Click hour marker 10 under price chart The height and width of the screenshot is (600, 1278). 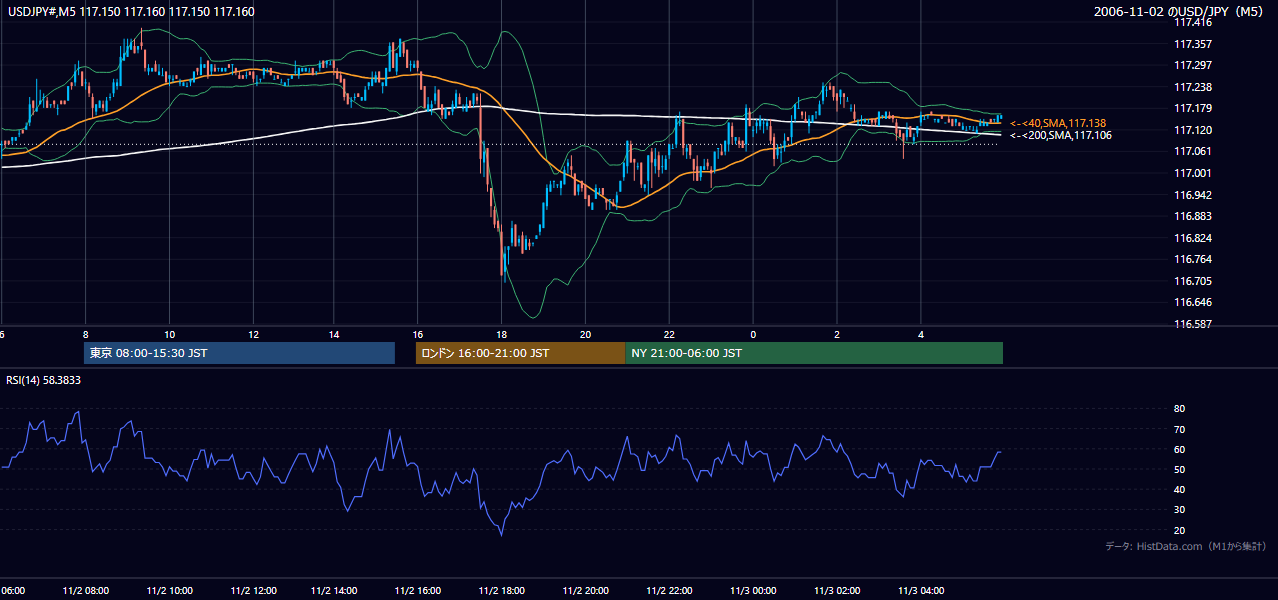170,335
